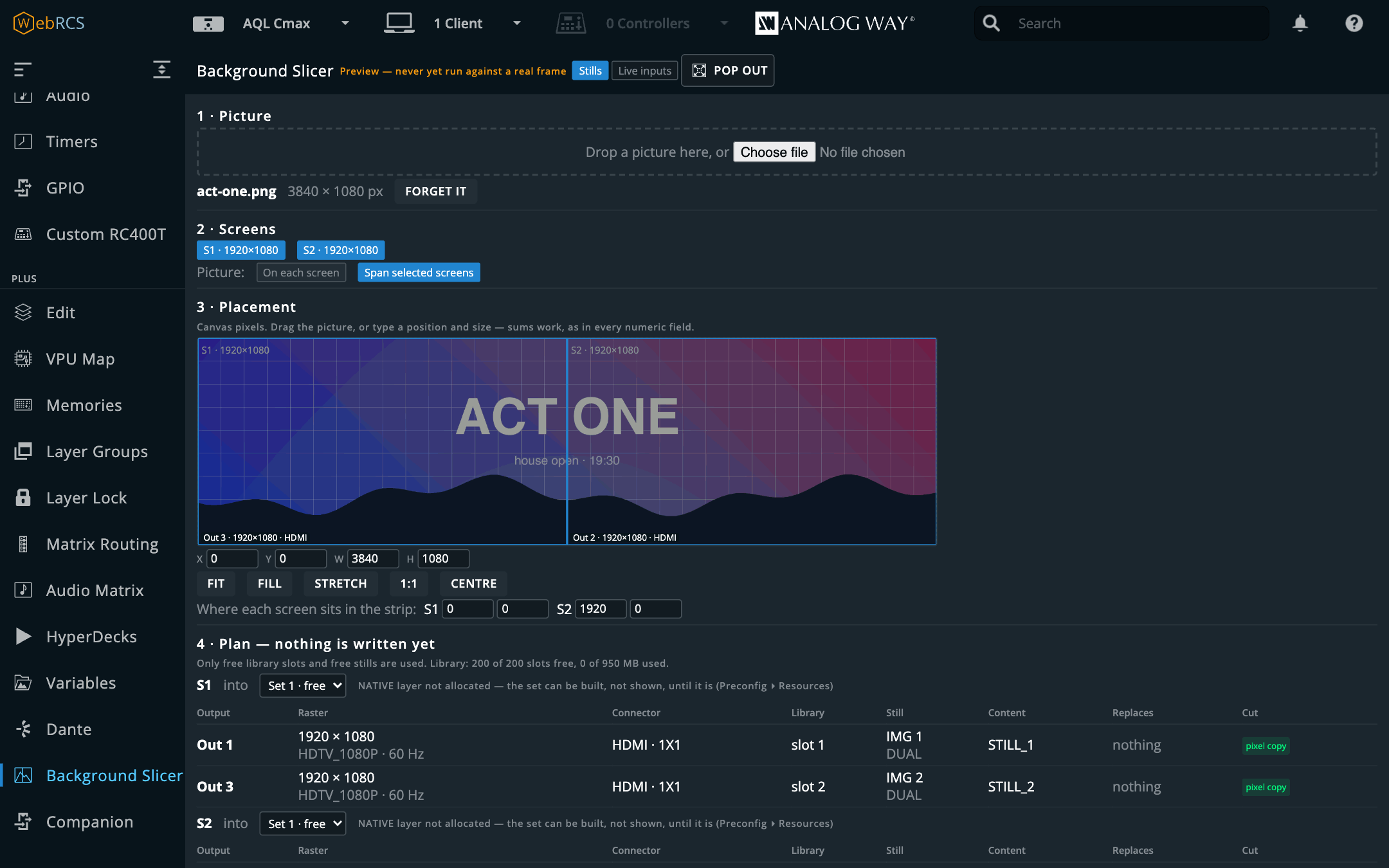The height and width of the screenshot is (868, 1389).
Task: Collapse sidebar with hamburger icon
Action: point(23,69)
